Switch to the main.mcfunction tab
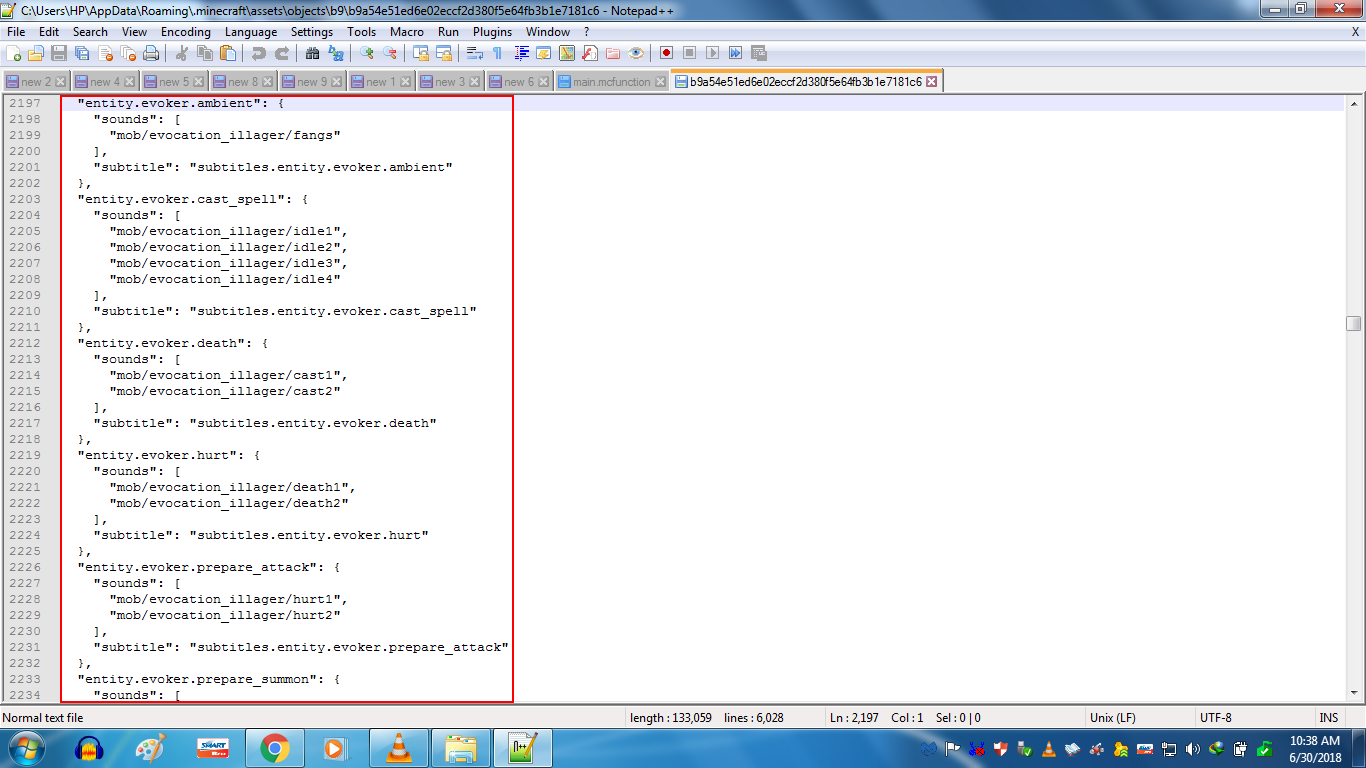Viewport: 1366px width, 768px height. pyautogui.click(x=611, y=82)
